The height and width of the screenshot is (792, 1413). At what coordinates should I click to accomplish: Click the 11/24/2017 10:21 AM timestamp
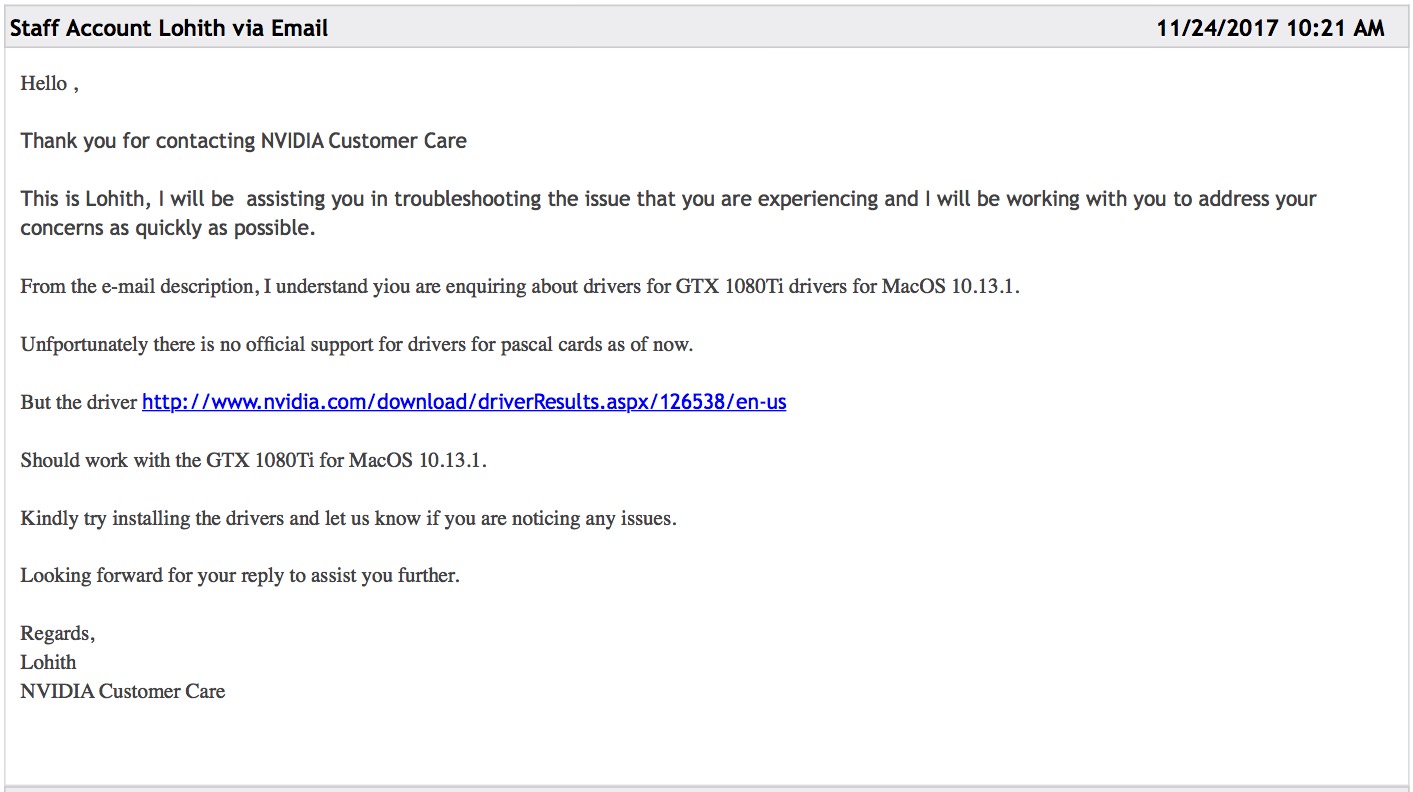(1270, 28)
